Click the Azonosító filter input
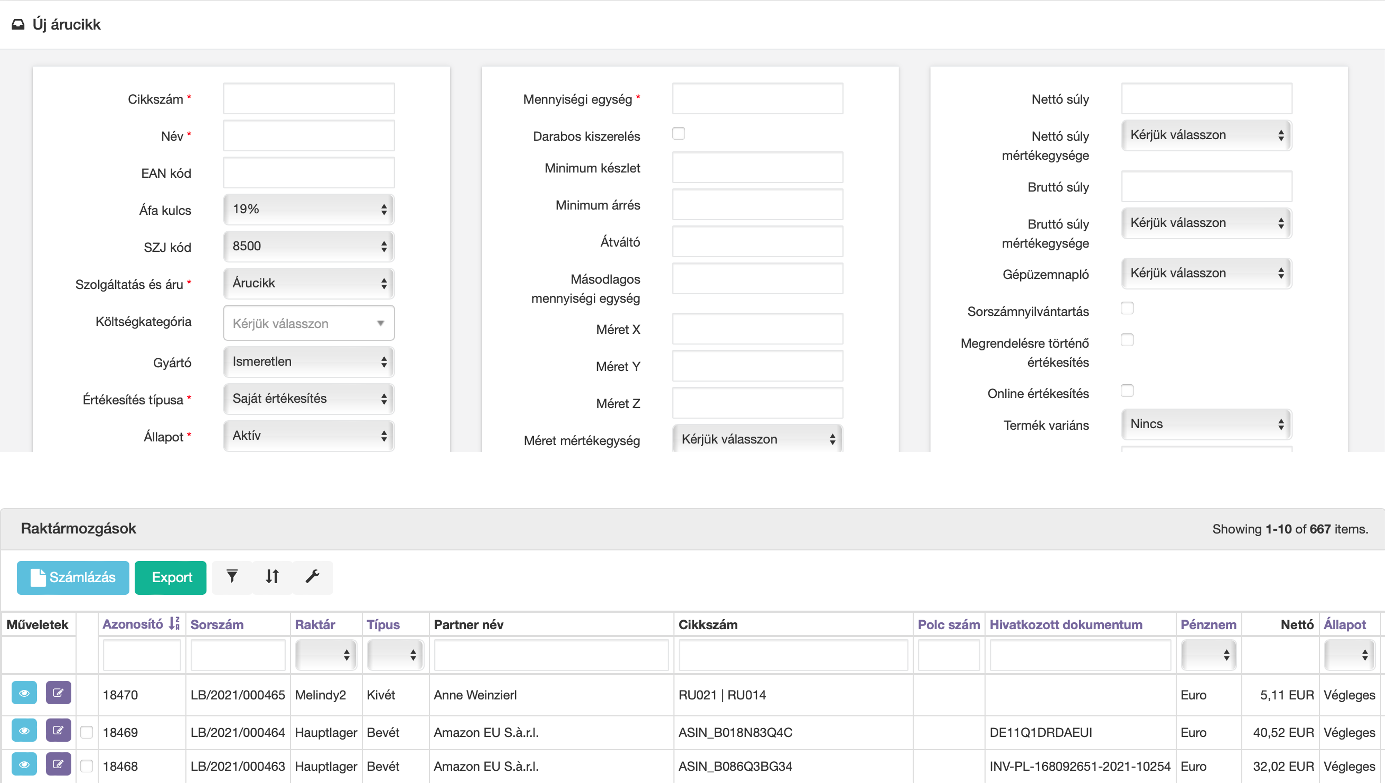 pos(142,655)
